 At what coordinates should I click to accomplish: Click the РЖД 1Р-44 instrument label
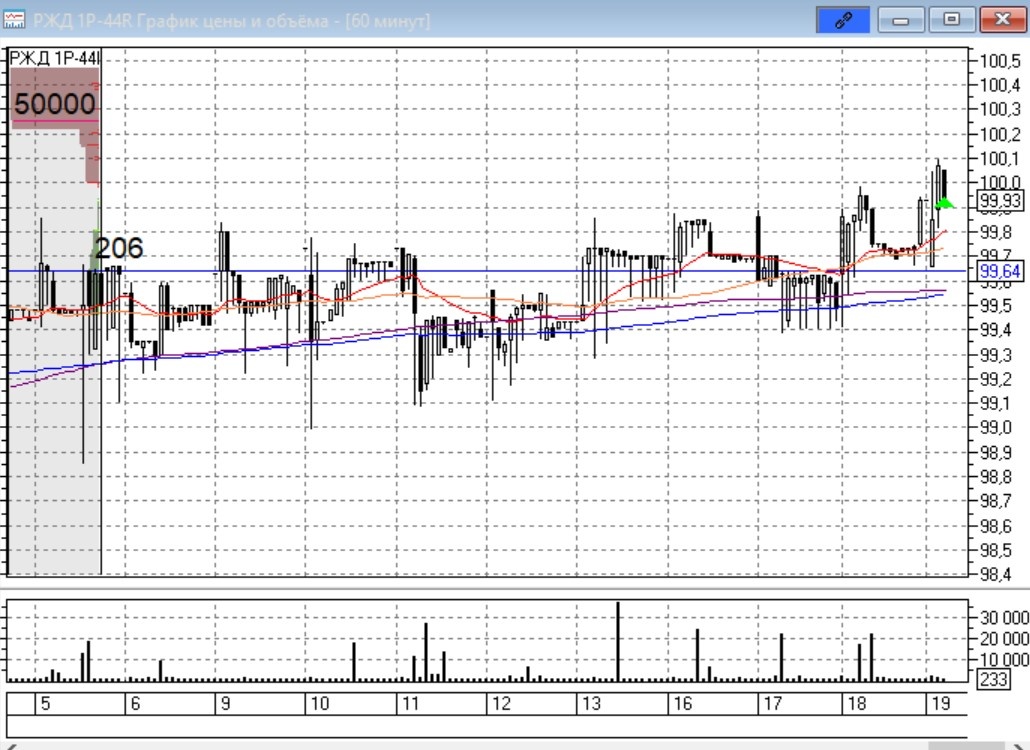[x=55, y=58]
